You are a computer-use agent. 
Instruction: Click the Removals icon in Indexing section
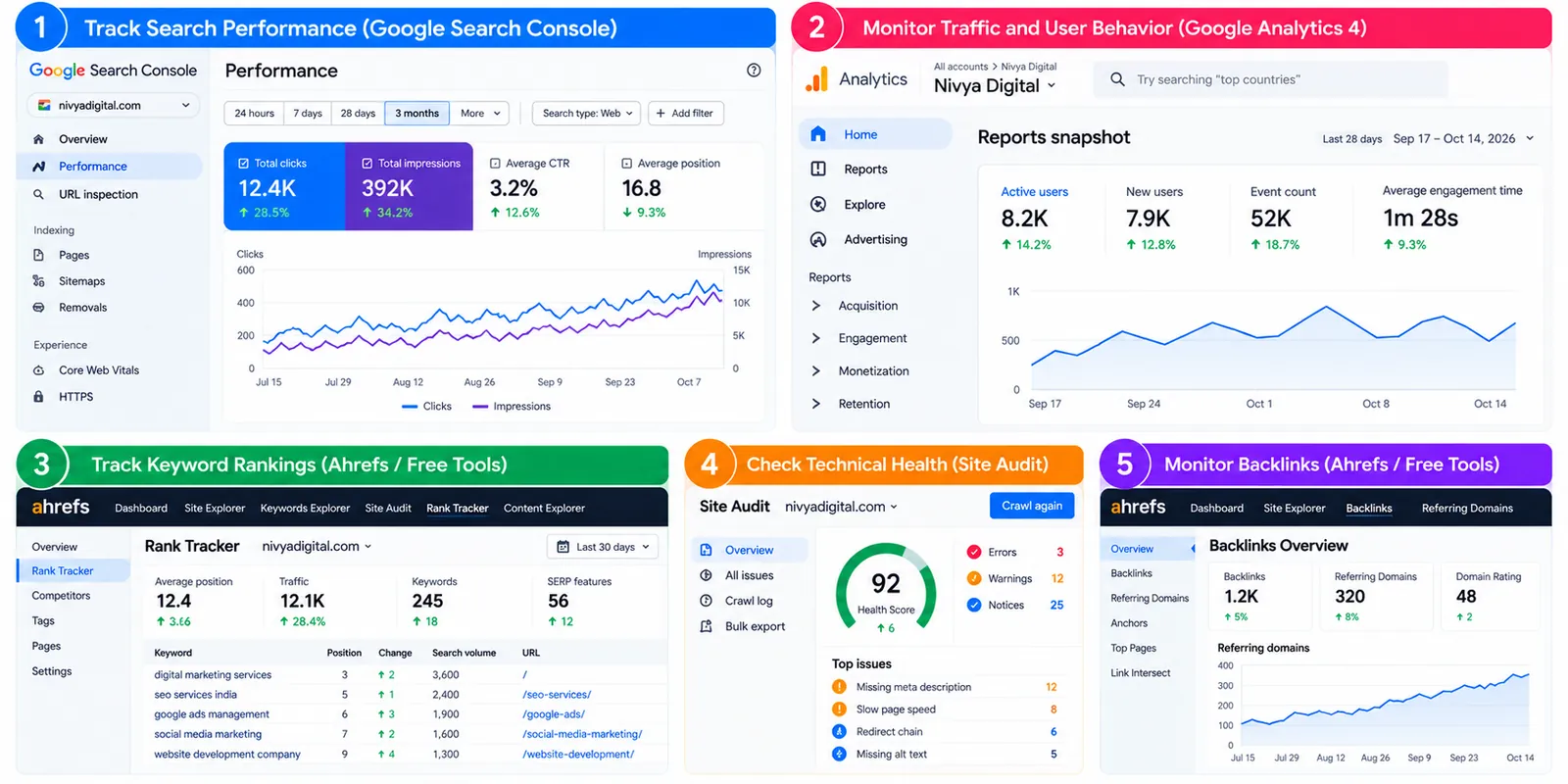[x=39, y=308]
